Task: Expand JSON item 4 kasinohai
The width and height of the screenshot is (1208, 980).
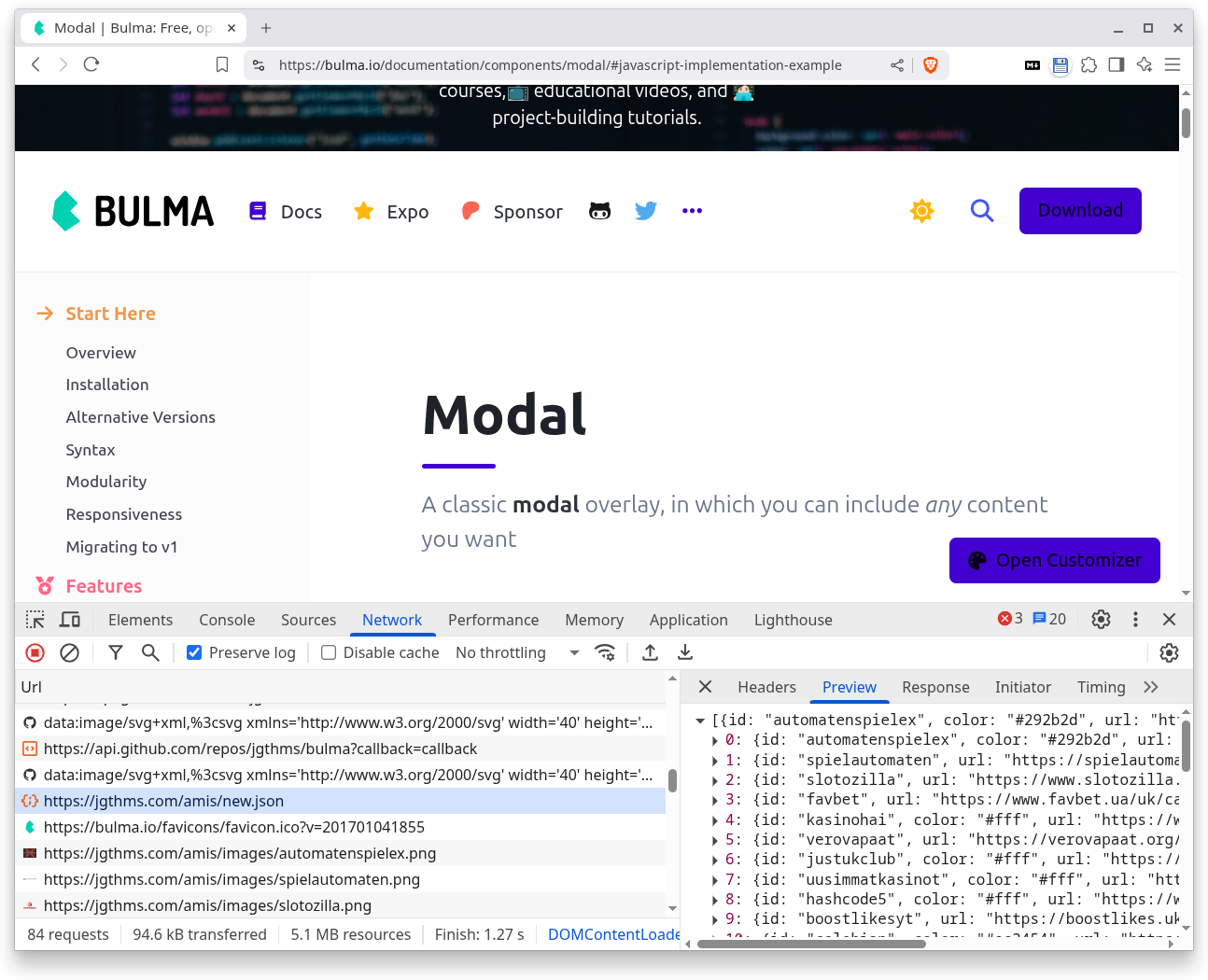Action: click(715, 820)
